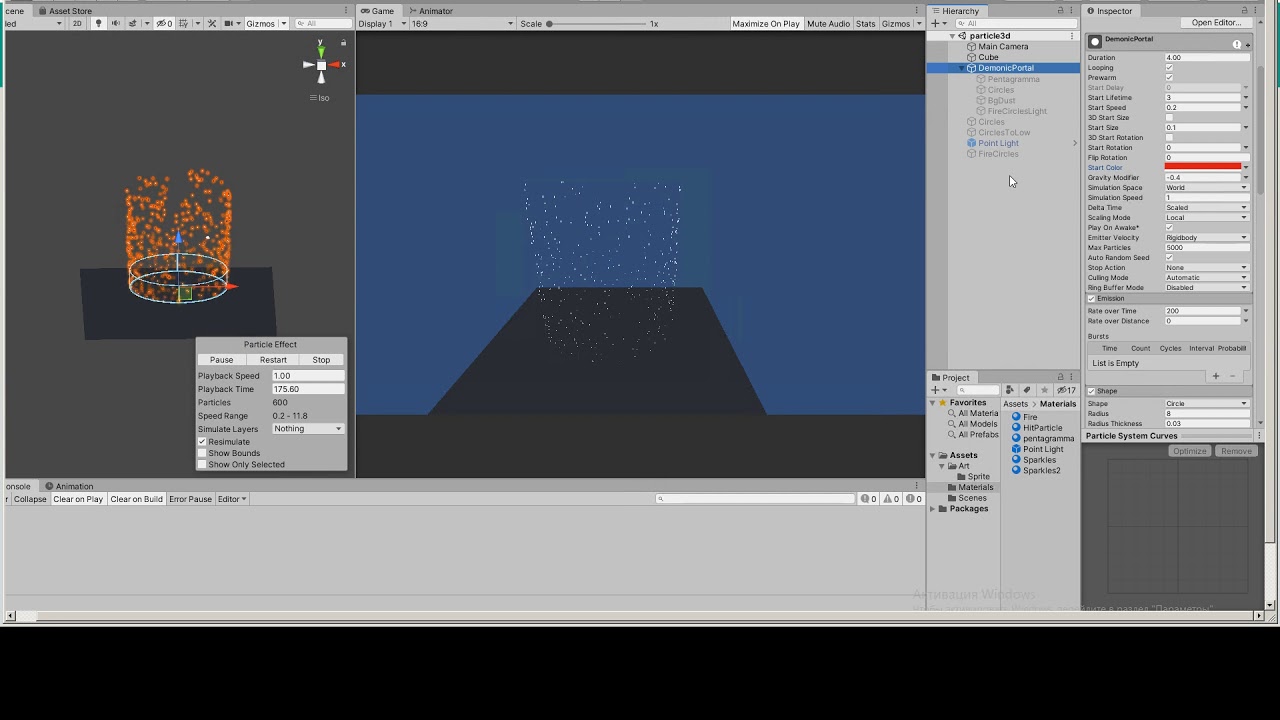Image resolution: width=1280 pixels, height=720 pixels.
Task: Open the Display 1 dropdown
Action: (x=382, y=23)
